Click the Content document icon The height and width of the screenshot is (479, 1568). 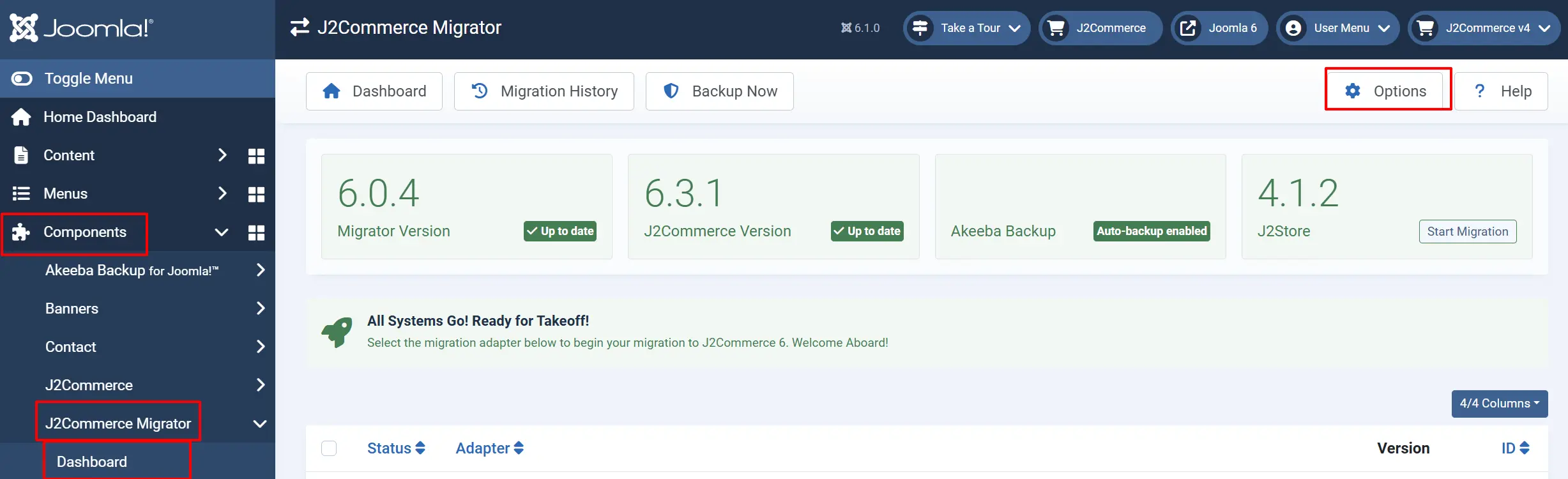(21, 155)
